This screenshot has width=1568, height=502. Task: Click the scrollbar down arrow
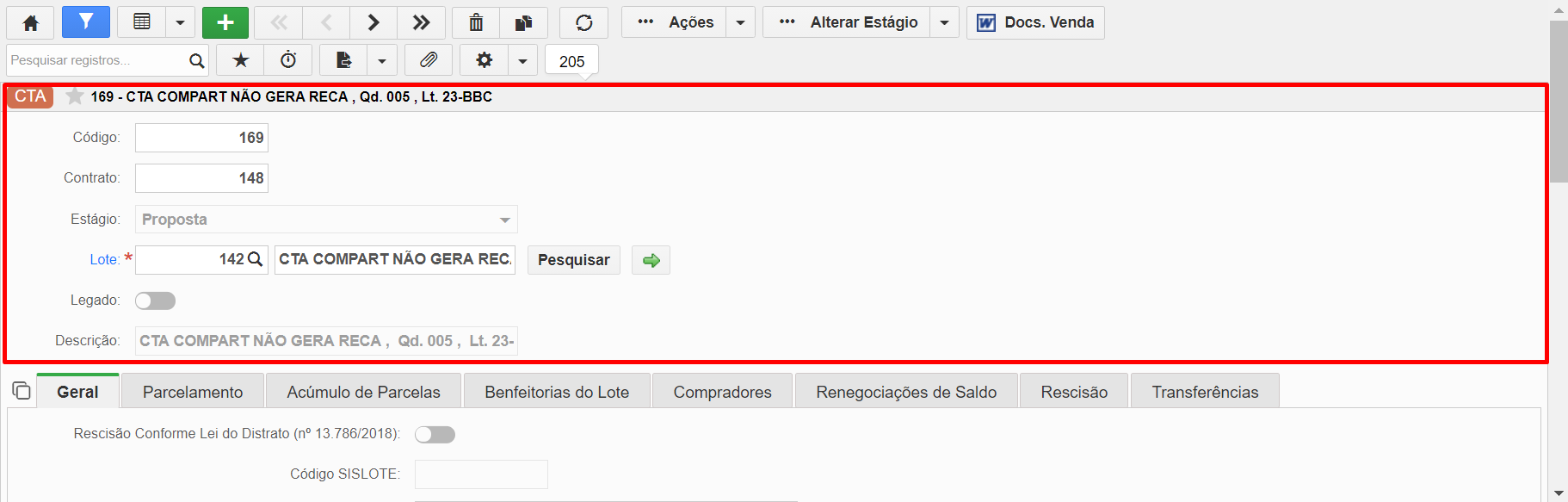[x=1559, y=493]
